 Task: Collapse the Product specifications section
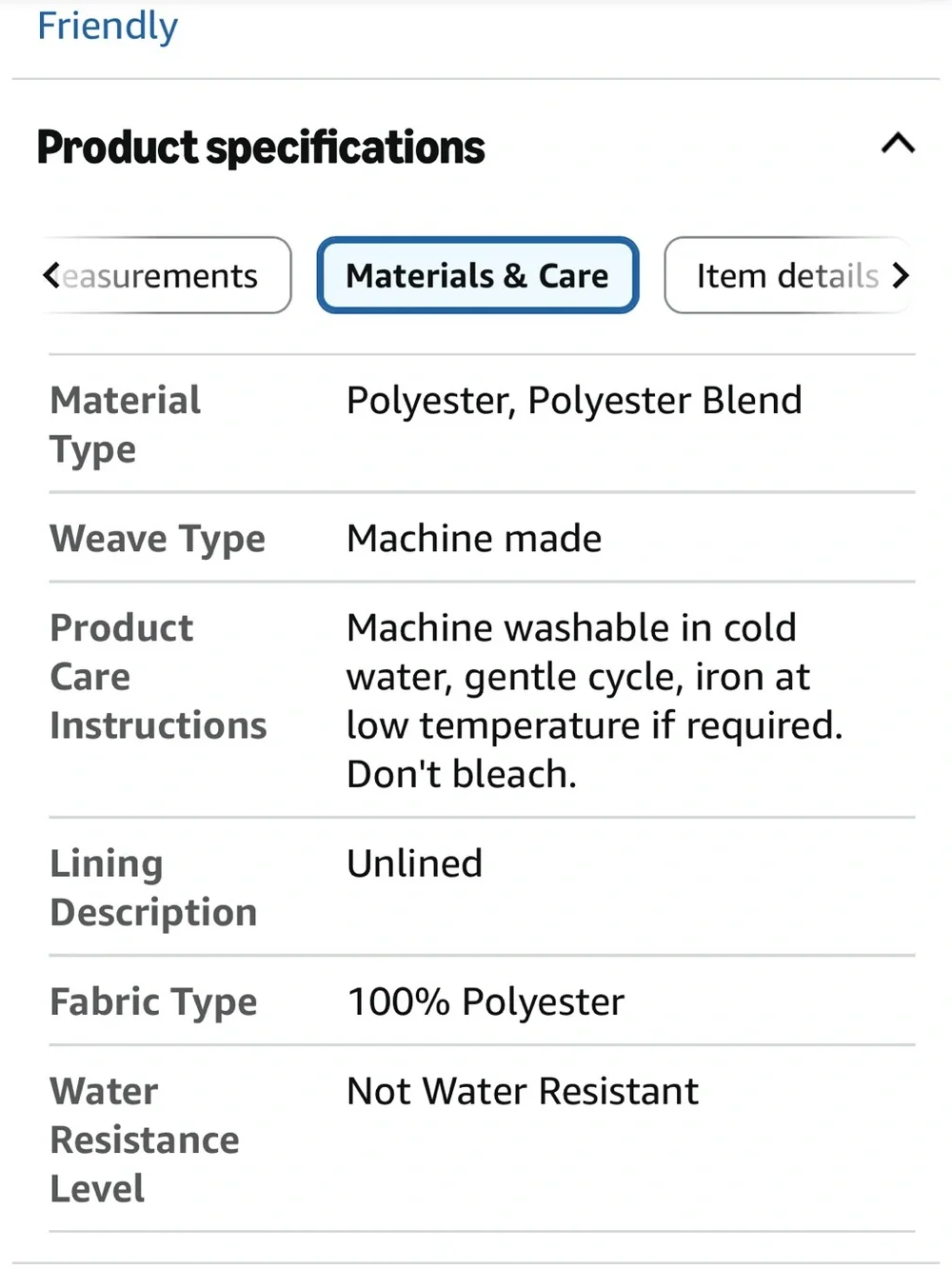click(898, 144)
